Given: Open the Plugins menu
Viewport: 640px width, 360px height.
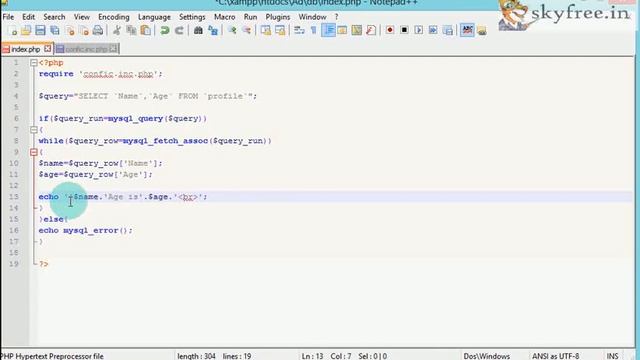Looking at the screenshot, I should pyautogui.click(x=278, y=17).
